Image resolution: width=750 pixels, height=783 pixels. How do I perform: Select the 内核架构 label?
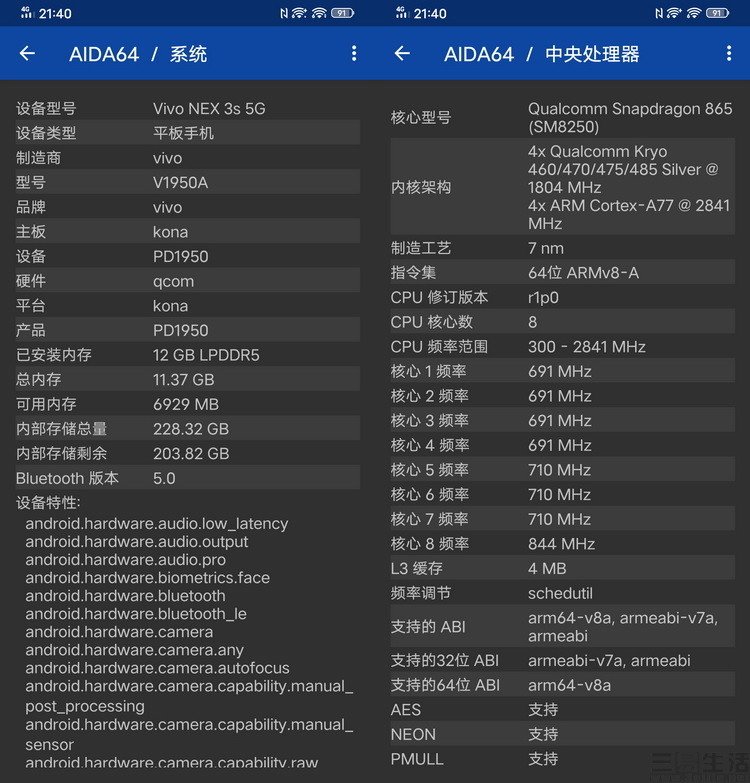(421, 187)
